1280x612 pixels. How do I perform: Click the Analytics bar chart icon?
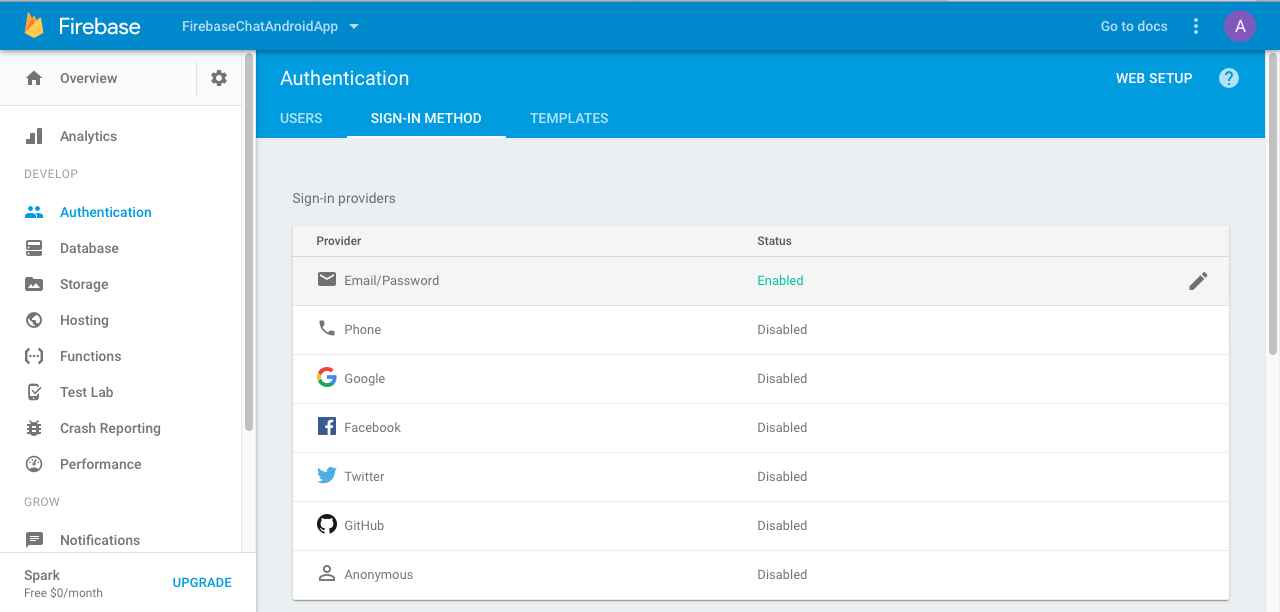(34, 136)
